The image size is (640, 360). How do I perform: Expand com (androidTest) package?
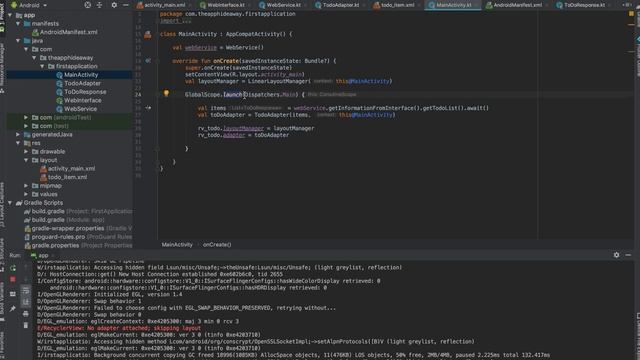[26, 118]
